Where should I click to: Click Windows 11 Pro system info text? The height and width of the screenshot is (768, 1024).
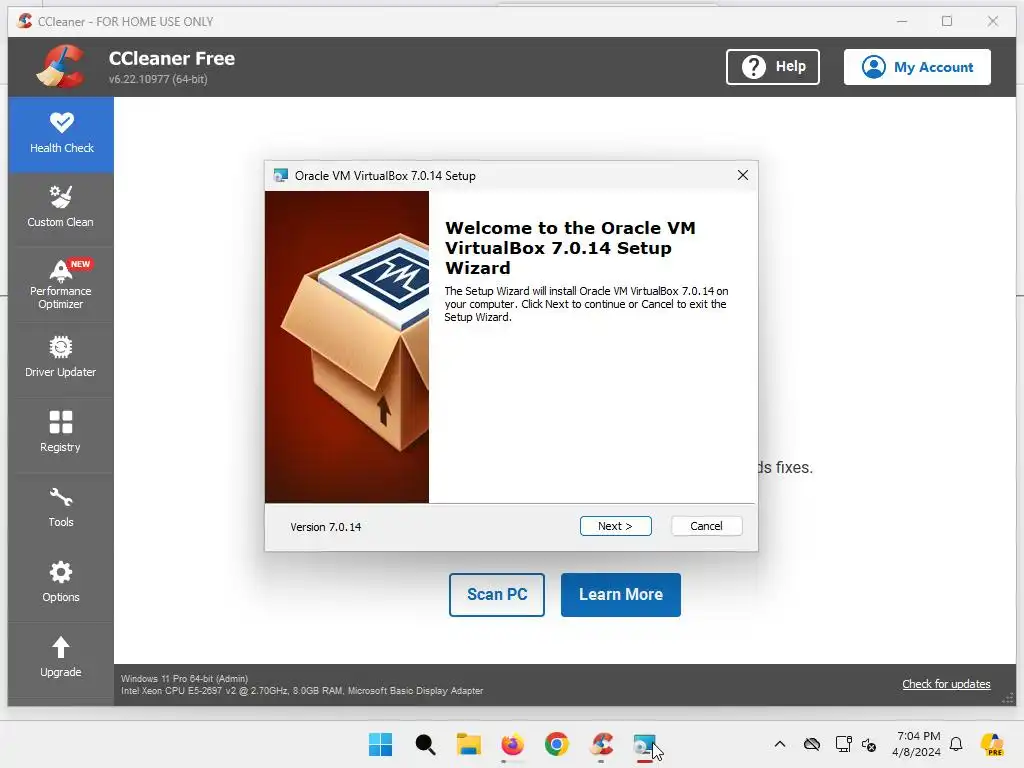pyautogui.click(x=184, y=679)
